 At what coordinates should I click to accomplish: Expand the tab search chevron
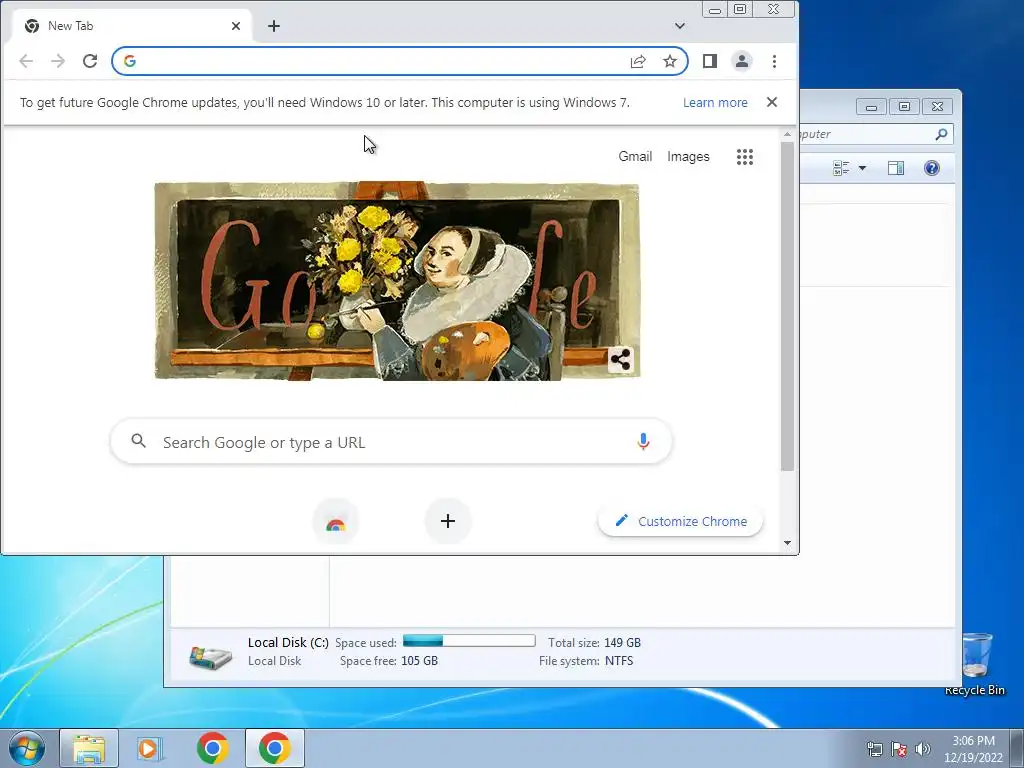point(680,26)
